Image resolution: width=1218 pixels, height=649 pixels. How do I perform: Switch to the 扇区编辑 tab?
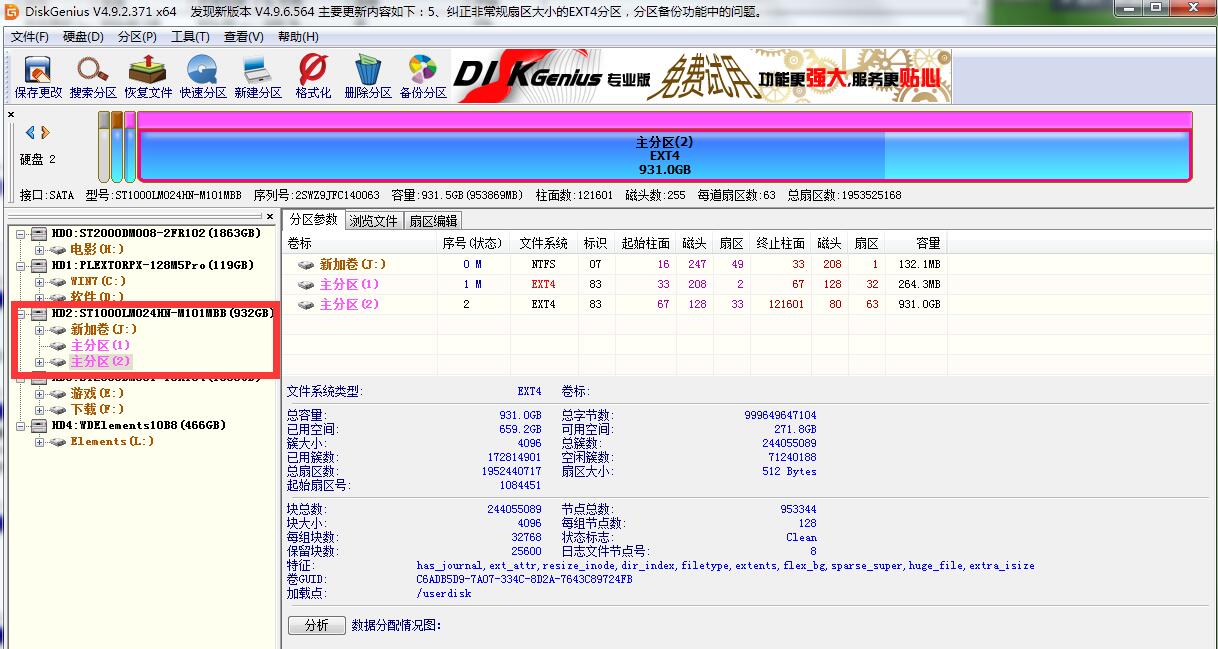point(433,221)
